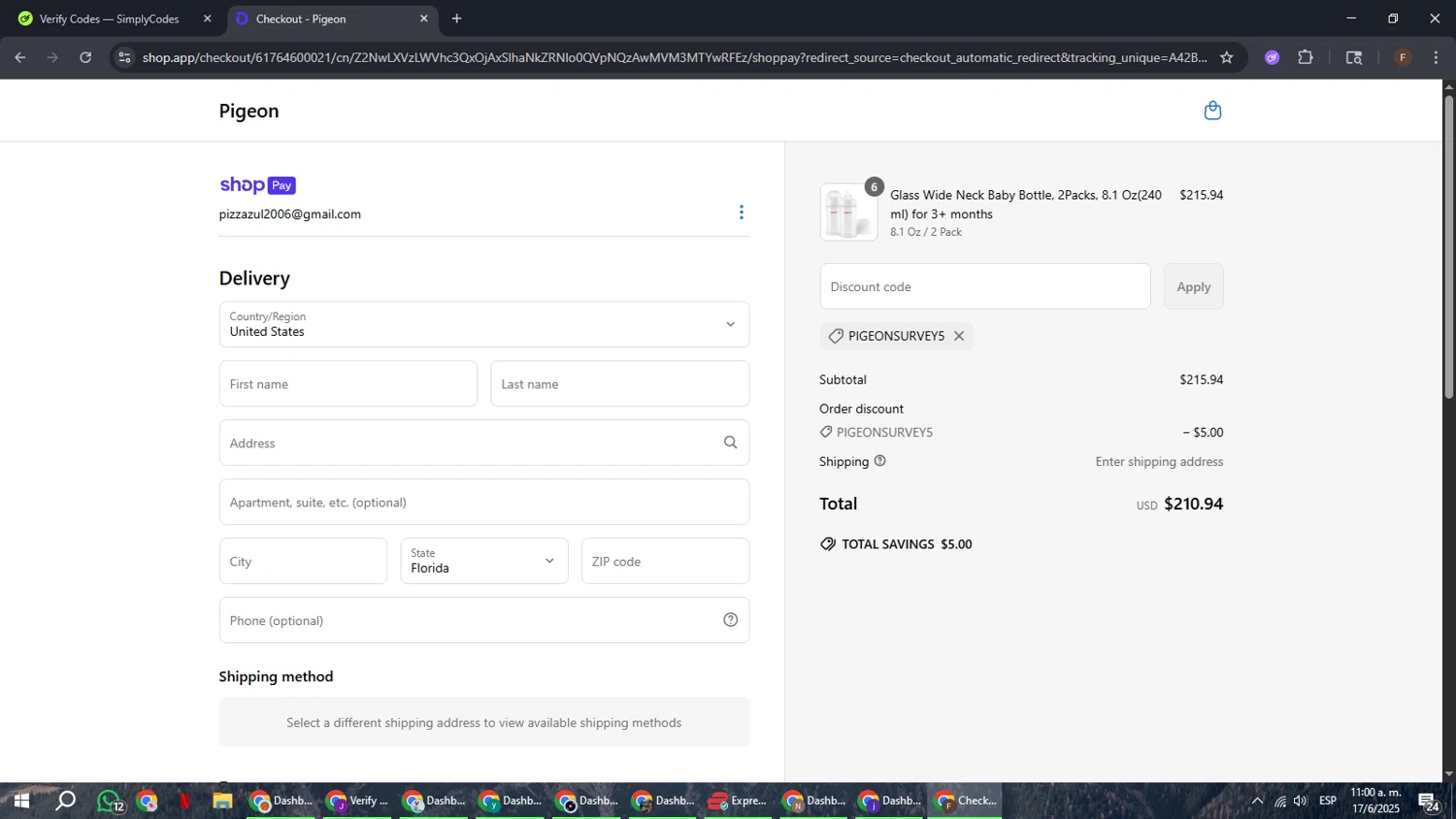The height and width of the screenshot is (819, 1456).
Task: Open the Expre... taskbar app
Action: 737,802
